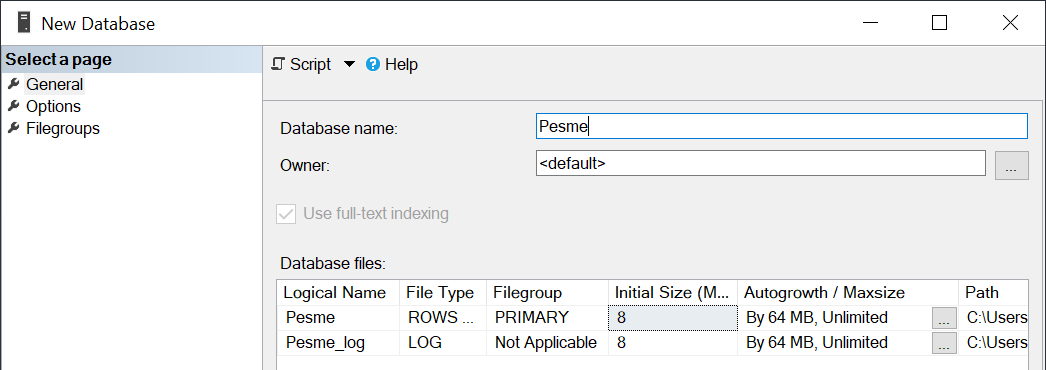This screenshot has width=1046, height=370.
Task: Select the Filegroups page wrench icon
Action: 13,128
